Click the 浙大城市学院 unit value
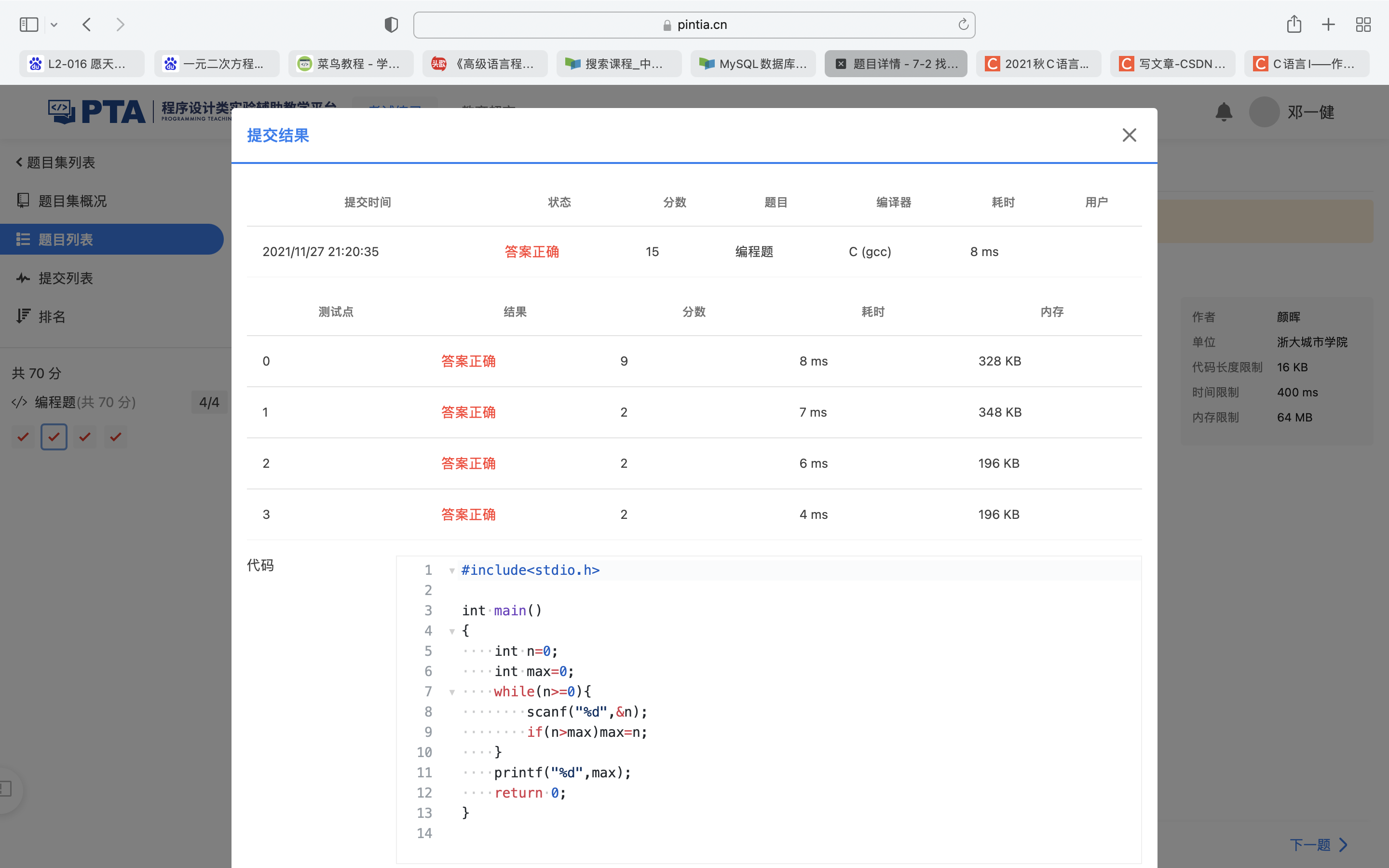The image size is (1389, 868). pos(1312,342)
